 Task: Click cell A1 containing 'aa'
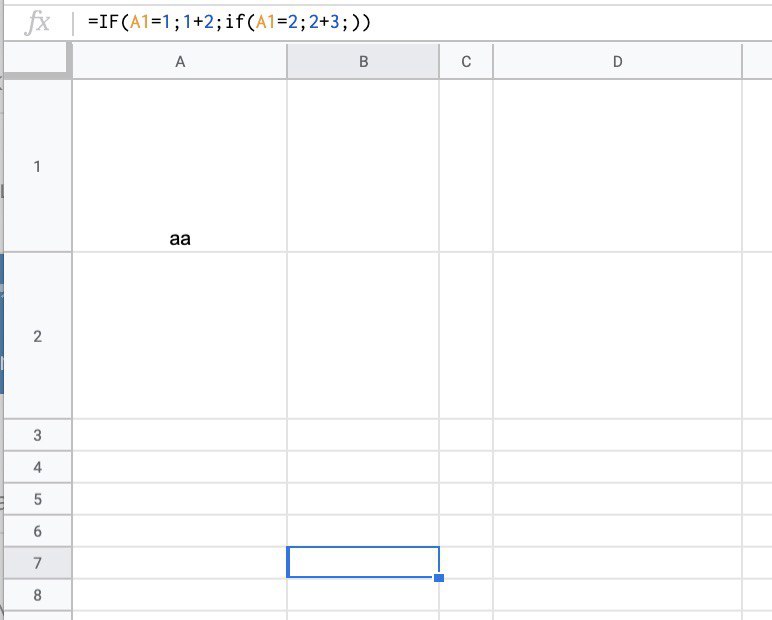(x=180, y=166)
